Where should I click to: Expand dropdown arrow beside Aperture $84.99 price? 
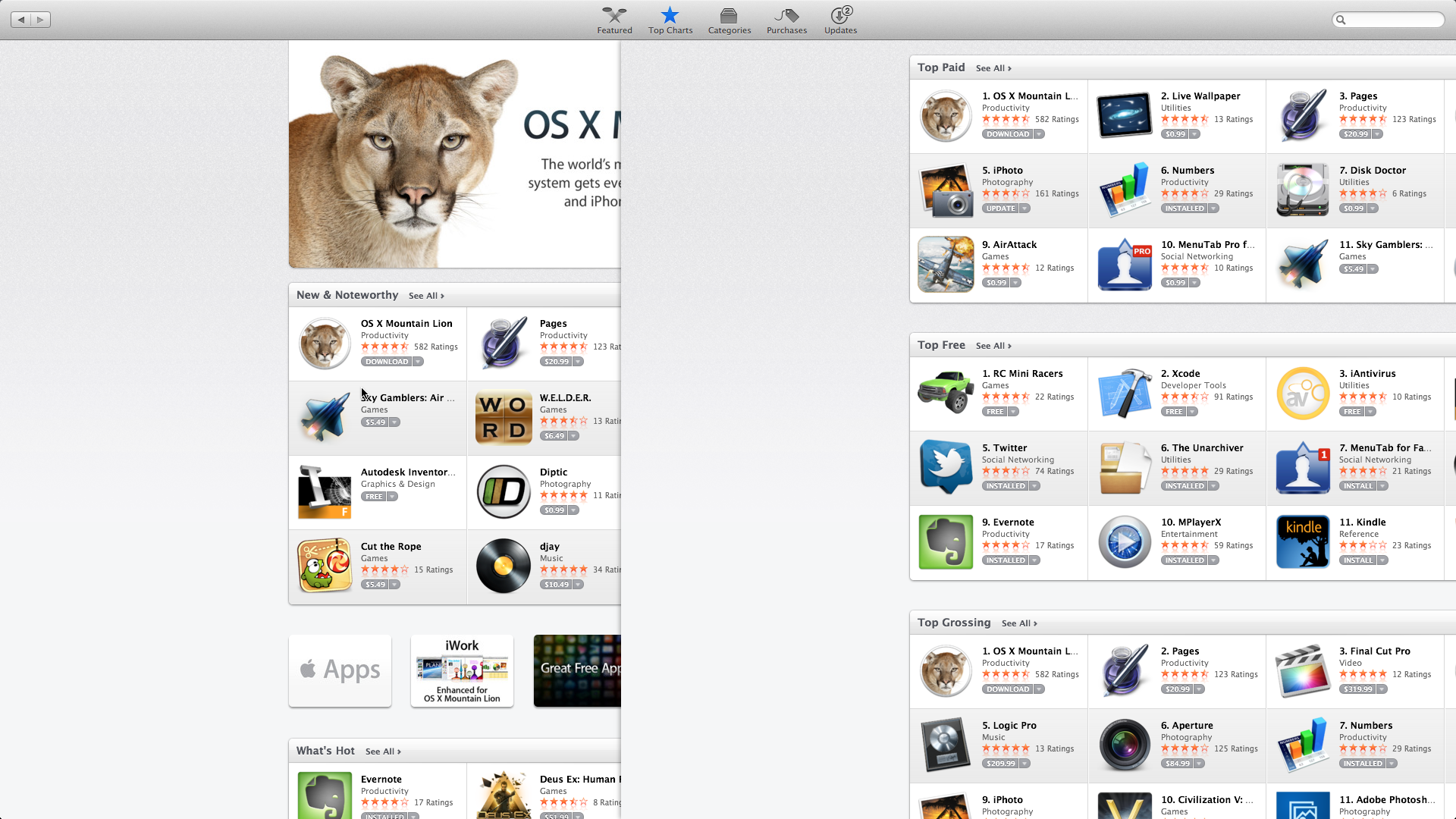(x=1200, y=764)
